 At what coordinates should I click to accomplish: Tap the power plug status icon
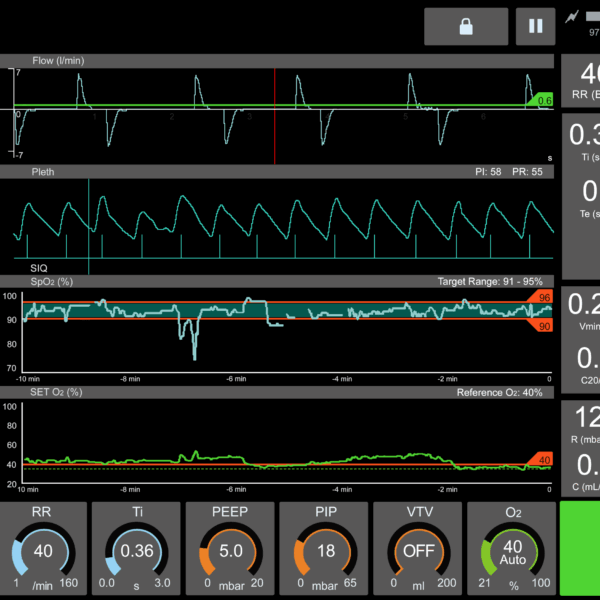[x=572, y=17]
